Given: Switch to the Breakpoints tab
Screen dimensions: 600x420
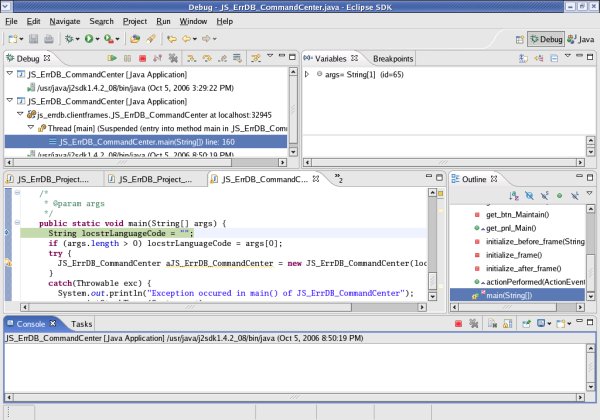Looking at the screenshot, I should [393, 59].
